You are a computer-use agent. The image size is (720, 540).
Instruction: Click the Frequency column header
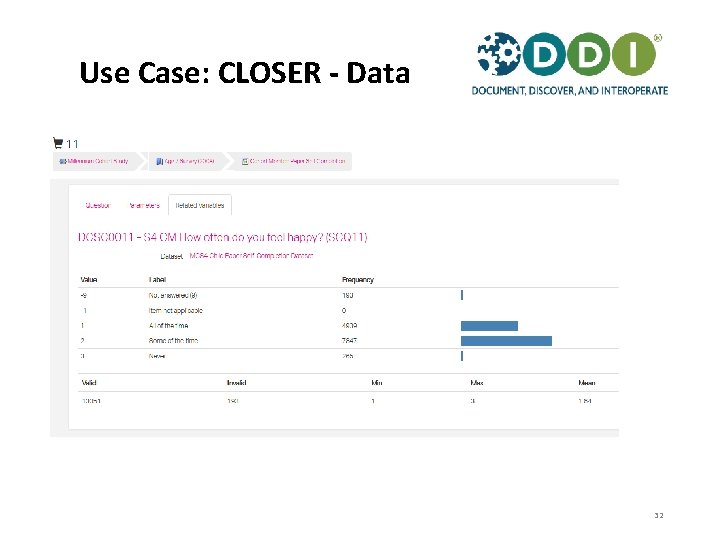click(358, 279)
